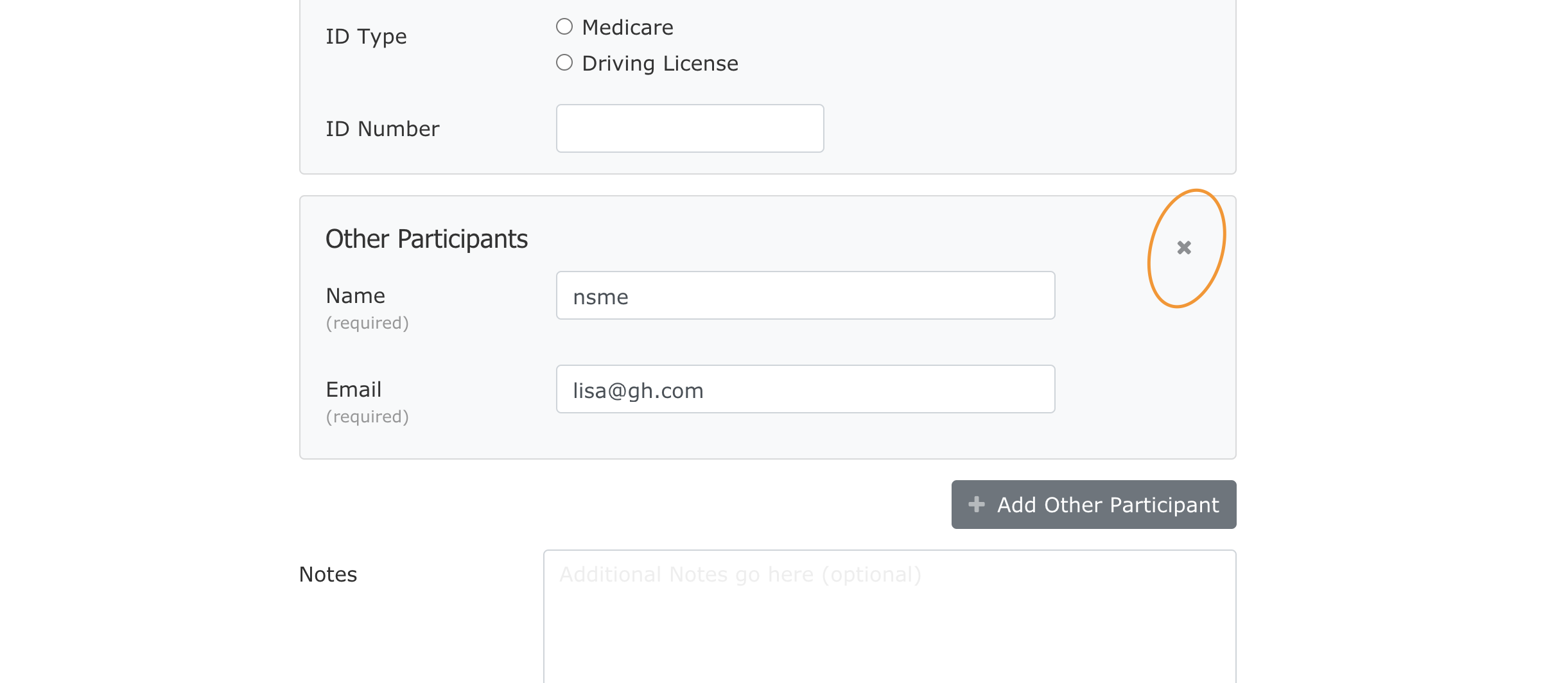Click the plus icon on Add Other Participant
Viewport: 1568px width, 683px height.
tap(977, 505)
